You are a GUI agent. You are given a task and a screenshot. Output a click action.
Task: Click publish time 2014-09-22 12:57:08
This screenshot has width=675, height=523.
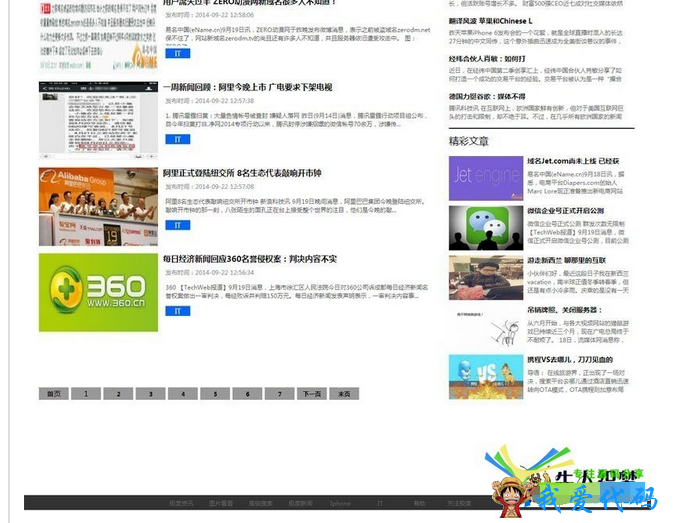210,186
